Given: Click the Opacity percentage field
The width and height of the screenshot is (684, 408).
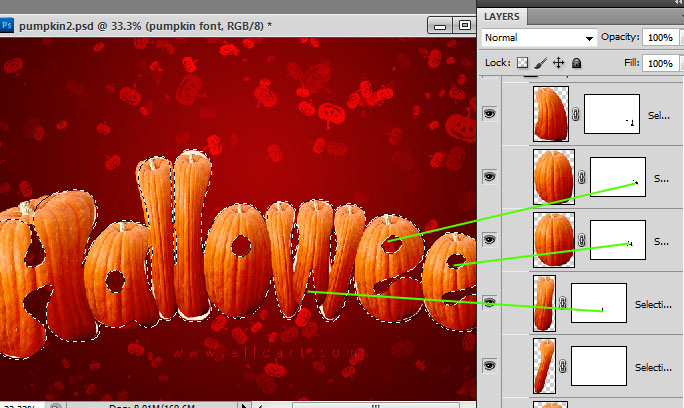Looking at the screenshot, I should [658, 37].
